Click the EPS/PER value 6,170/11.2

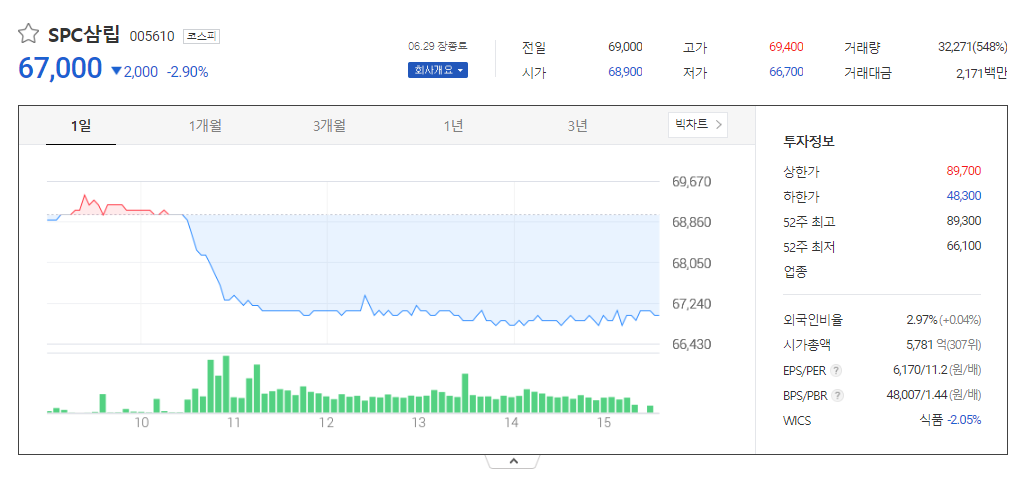[x=920, y=370]
